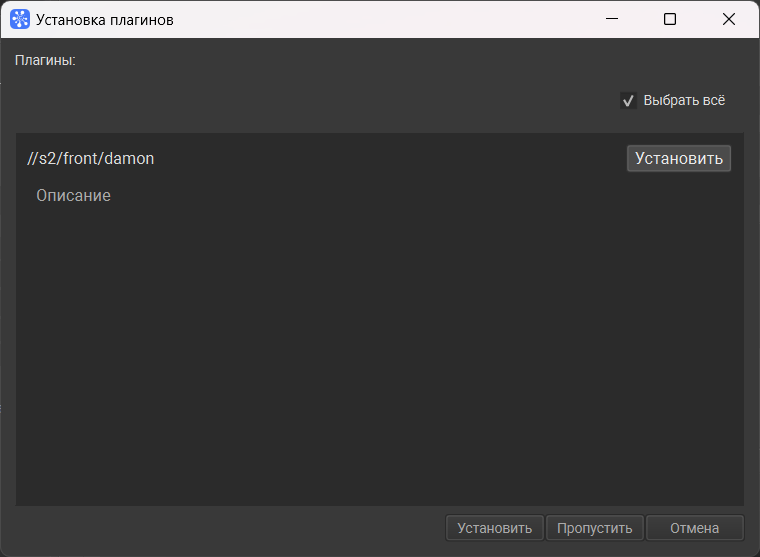
Task: Click the Выбрать всё label text
Action: (x=684, y=100)
